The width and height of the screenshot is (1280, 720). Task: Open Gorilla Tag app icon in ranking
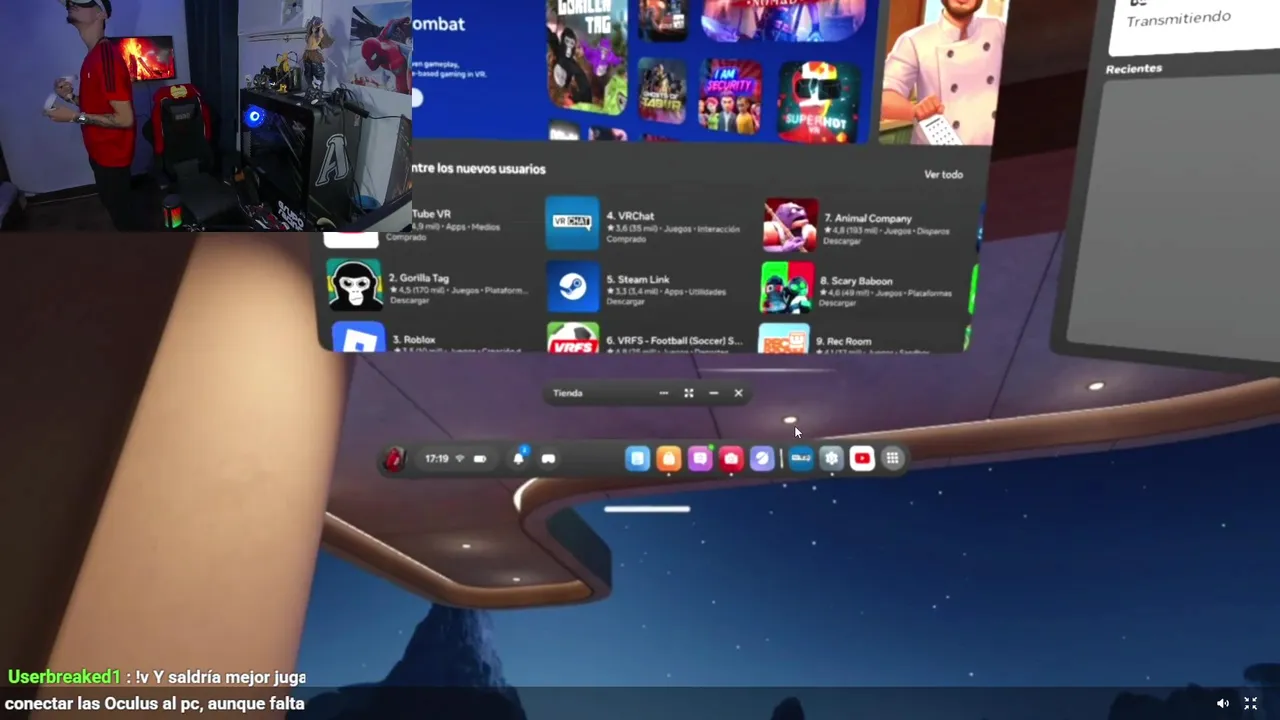pos(354,285)
